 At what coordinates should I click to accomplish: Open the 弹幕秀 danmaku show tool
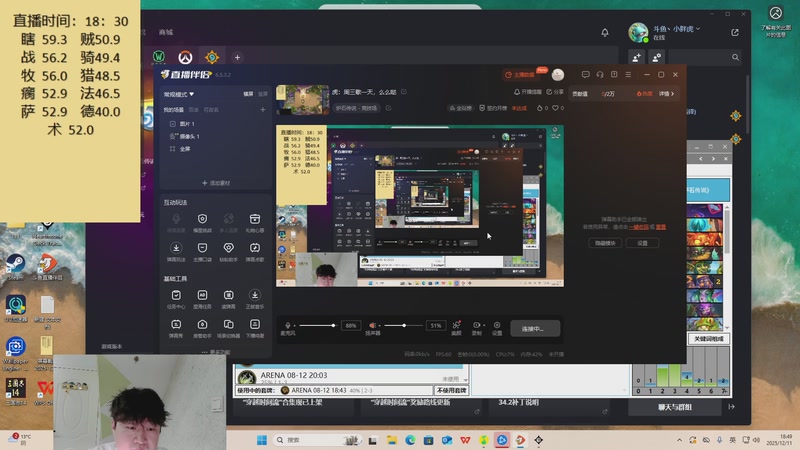tap(176, 324)
